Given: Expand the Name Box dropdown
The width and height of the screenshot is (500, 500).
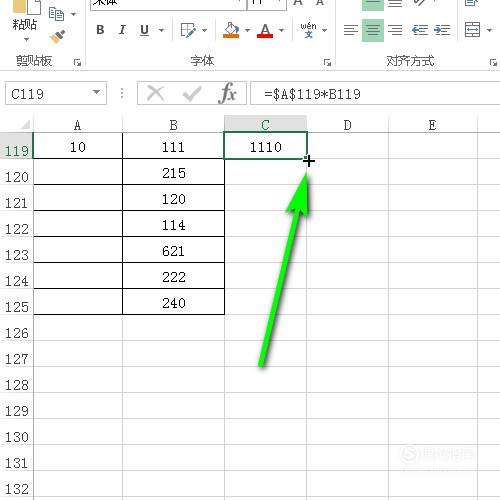Looking at the screenshot, I should (97, 92).
